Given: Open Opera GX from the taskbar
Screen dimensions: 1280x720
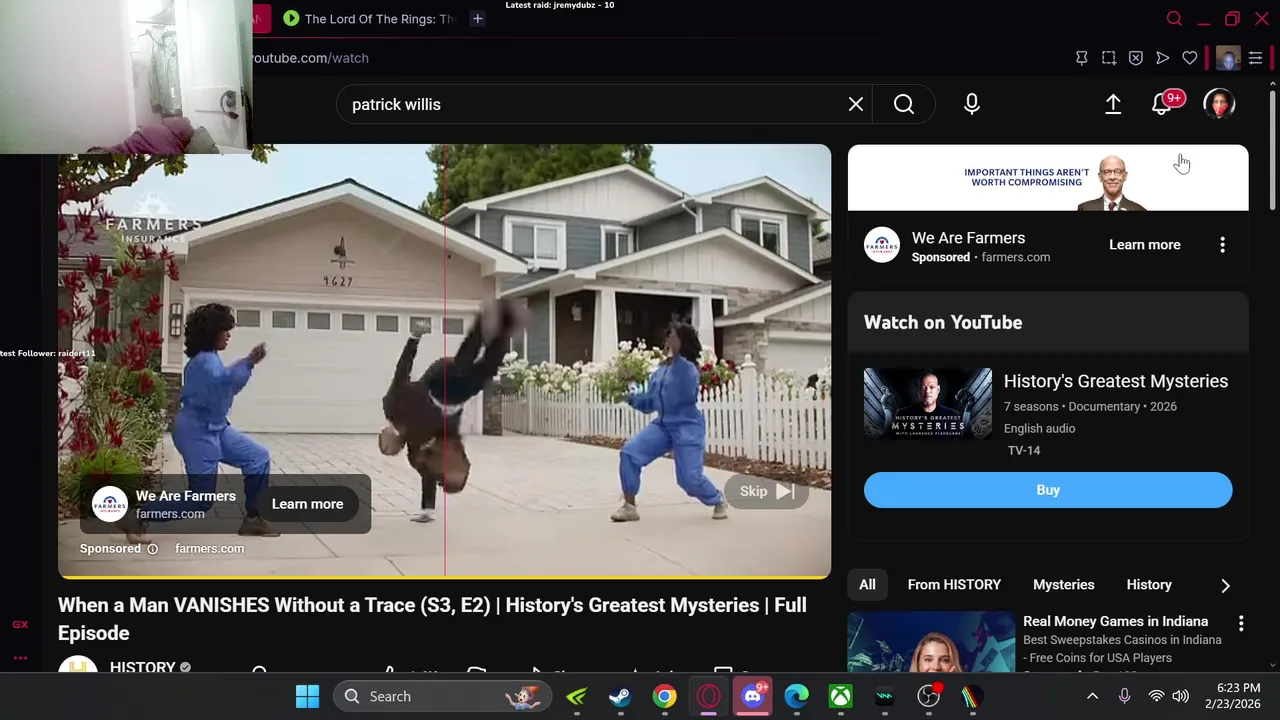Looking at the screenshot, I should click(708, 696).
